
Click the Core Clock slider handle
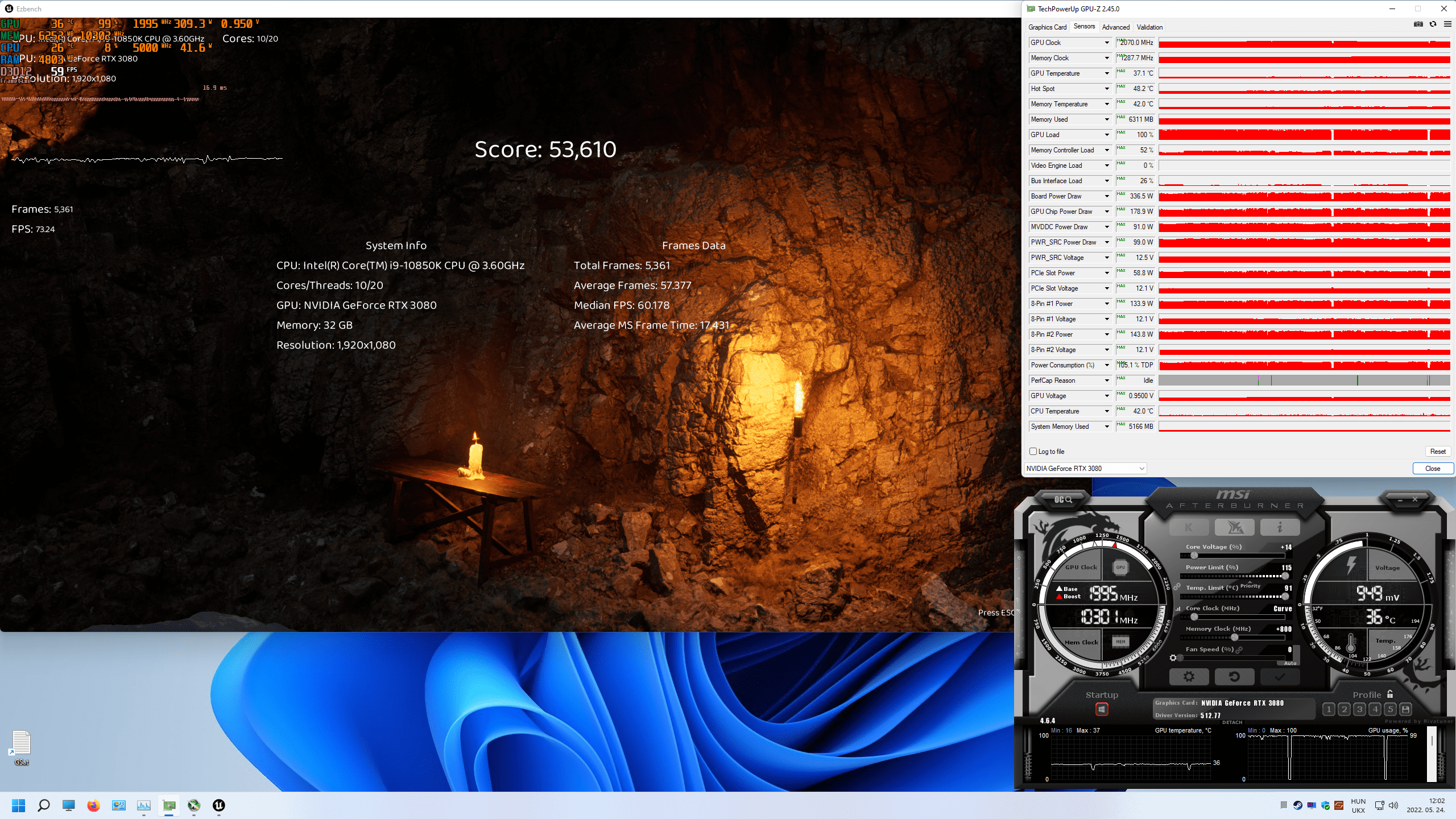click(x=1194, y=617)
